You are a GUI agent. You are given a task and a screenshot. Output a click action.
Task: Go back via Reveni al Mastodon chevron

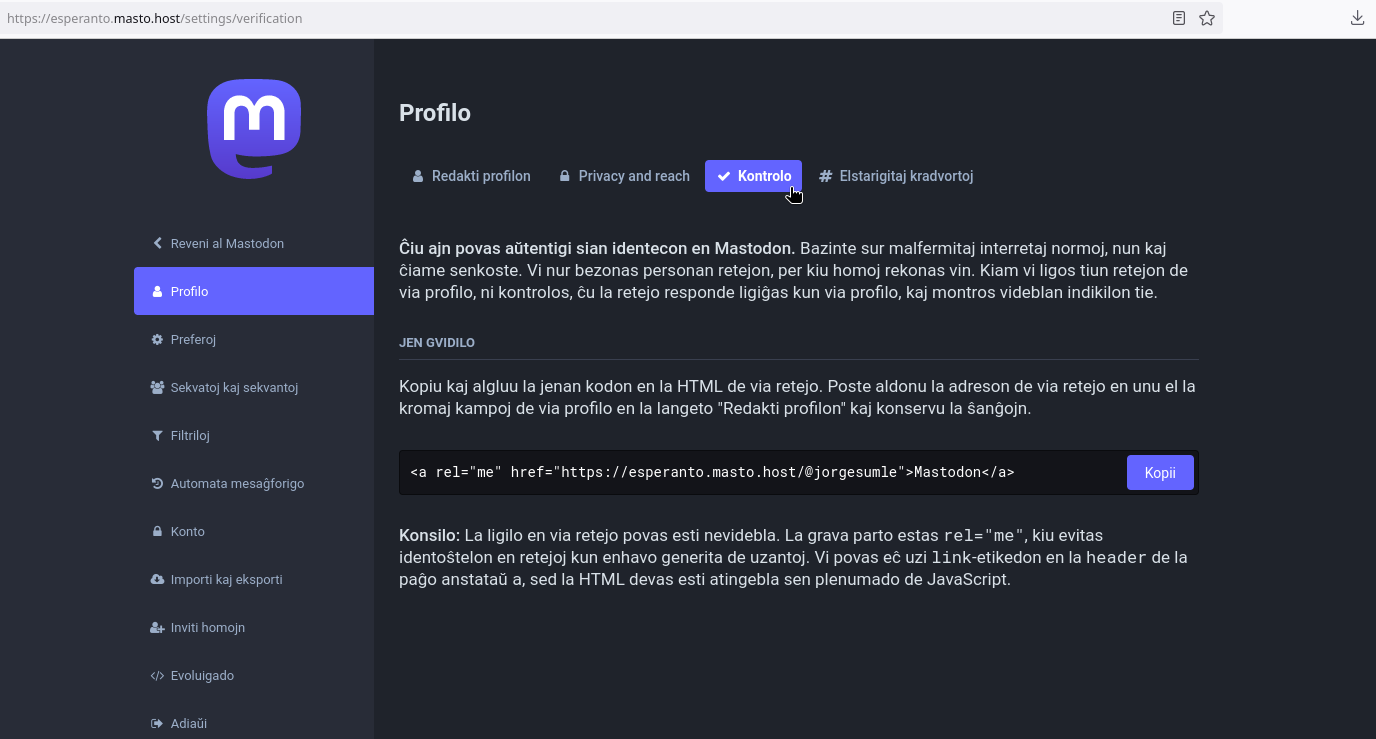pyautogui.click(x=157, y=244)
